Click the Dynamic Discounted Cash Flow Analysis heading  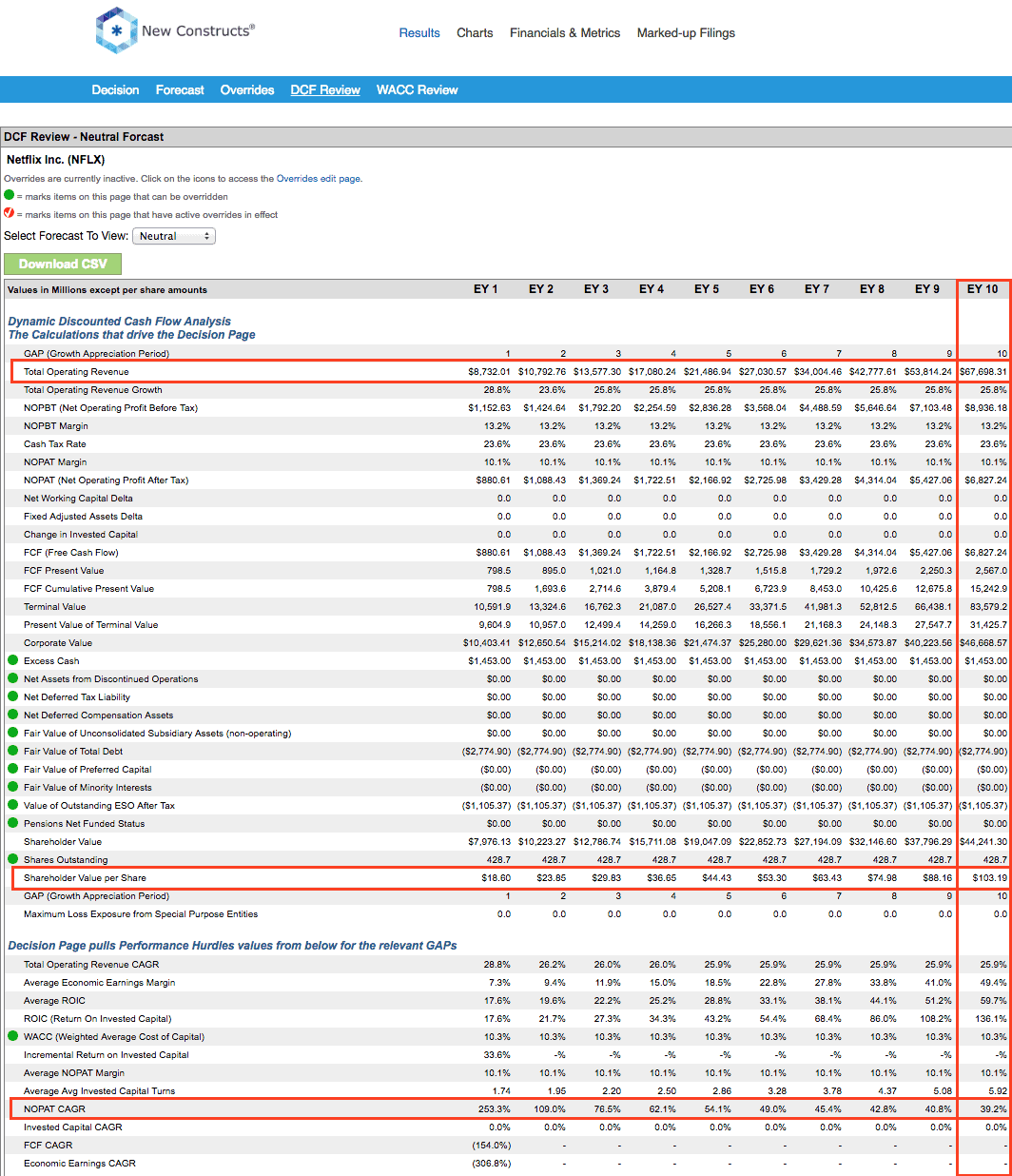(x=120, y=322)
